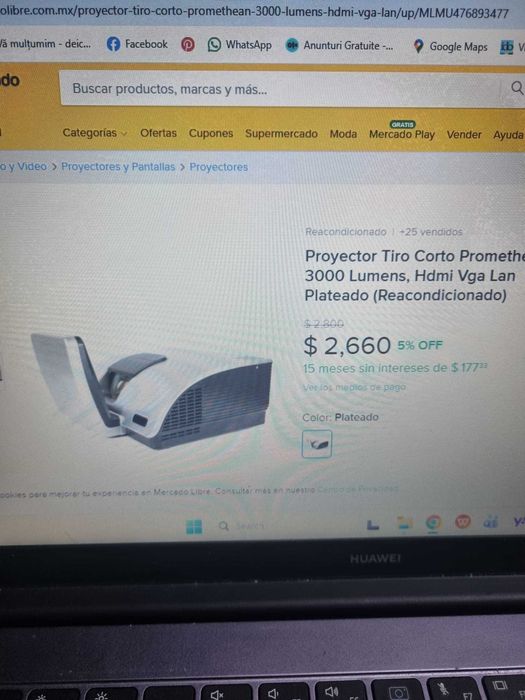
Task: Open File Explorer from the taskbar
Action: (404, 523)
